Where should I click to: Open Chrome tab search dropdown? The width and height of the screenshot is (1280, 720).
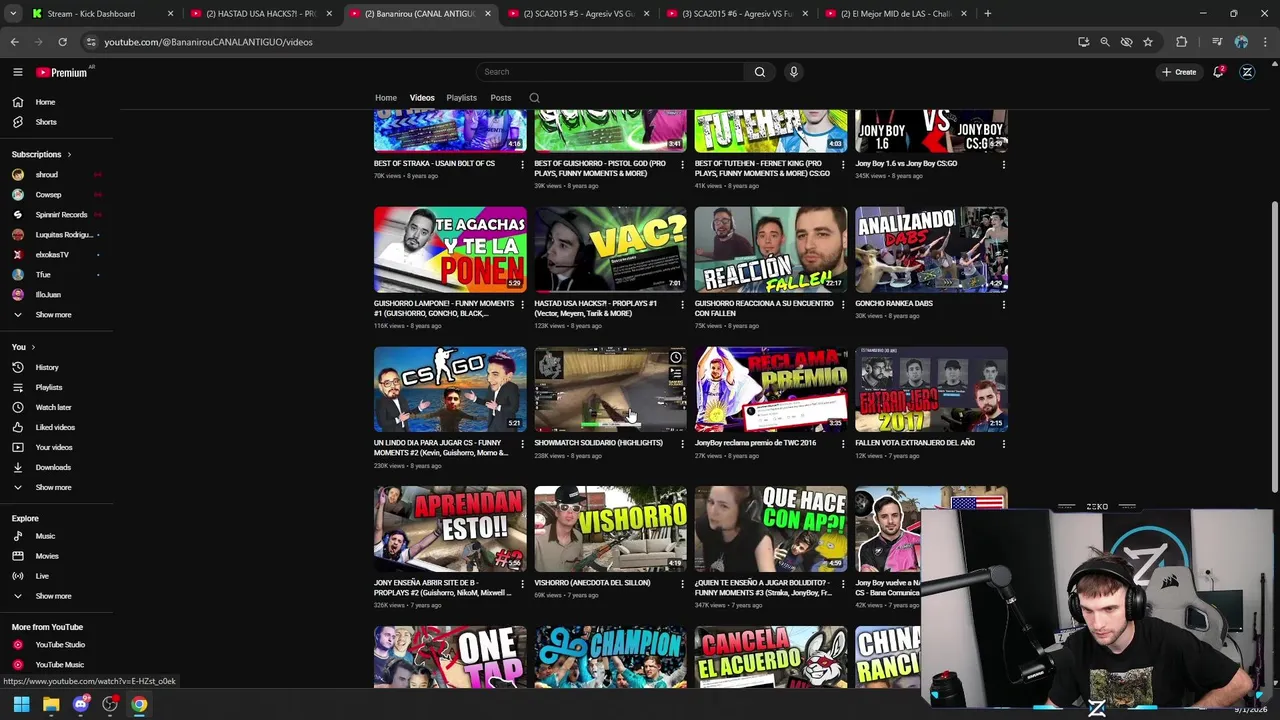click(14, 13)
